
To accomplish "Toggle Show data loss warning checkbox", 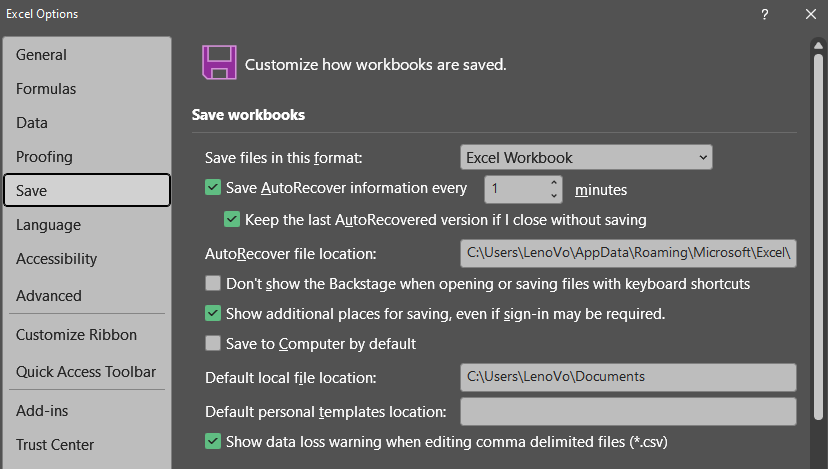I will pos(212,440).
